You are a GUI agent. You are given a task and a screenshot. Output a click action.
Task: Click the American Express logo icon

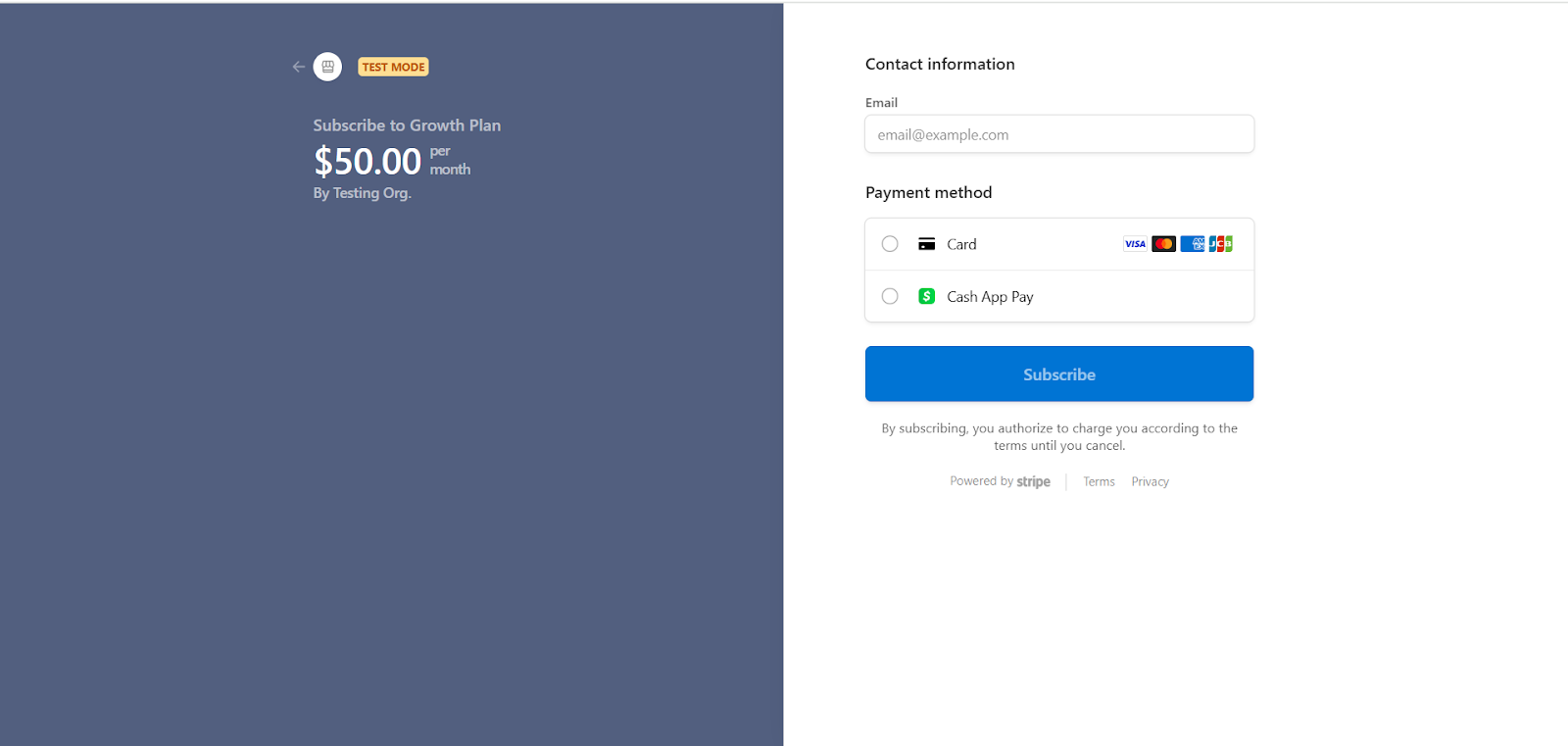1192,244
